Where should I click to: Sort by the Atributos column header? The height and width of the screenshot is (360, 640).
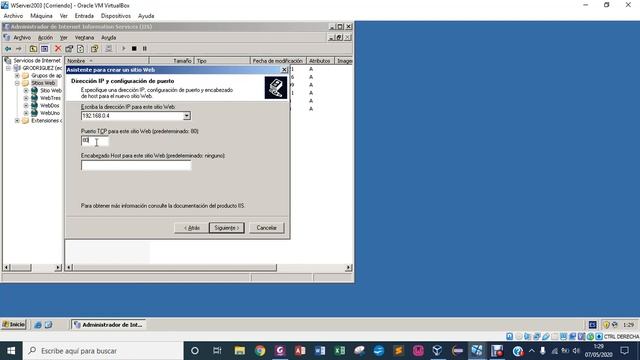pos(320,61)
